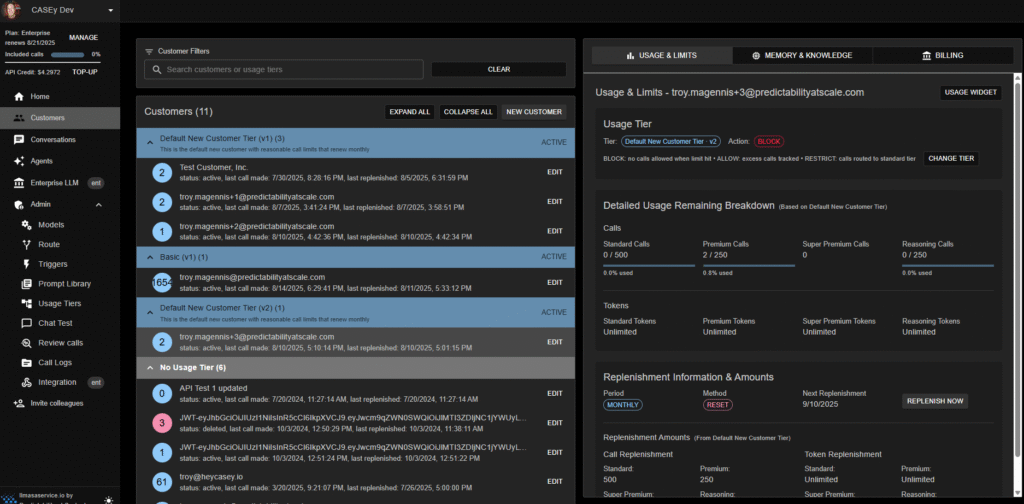Click the Change Tier button

pyautogui.click(x=951, y=158)
